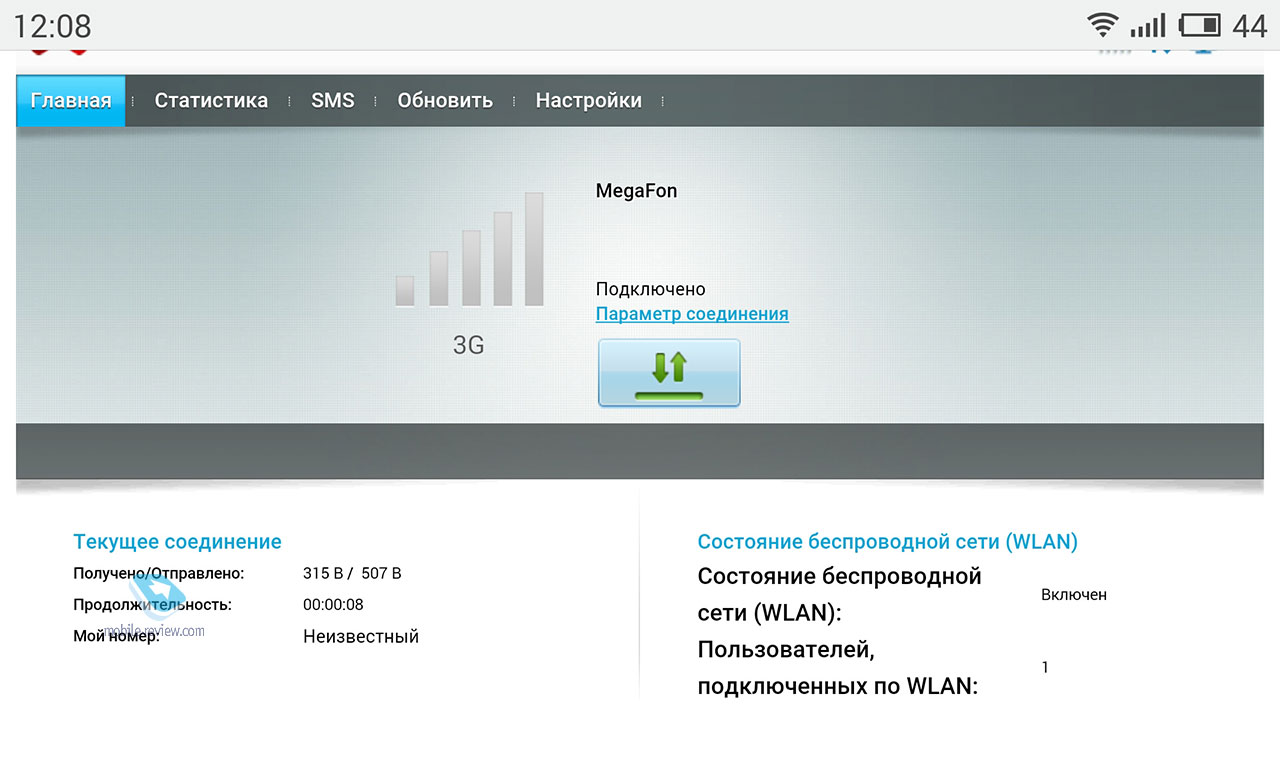Click the 3G network type label
The width and height of the screenshot is (1280, 768).
(468, 346)
